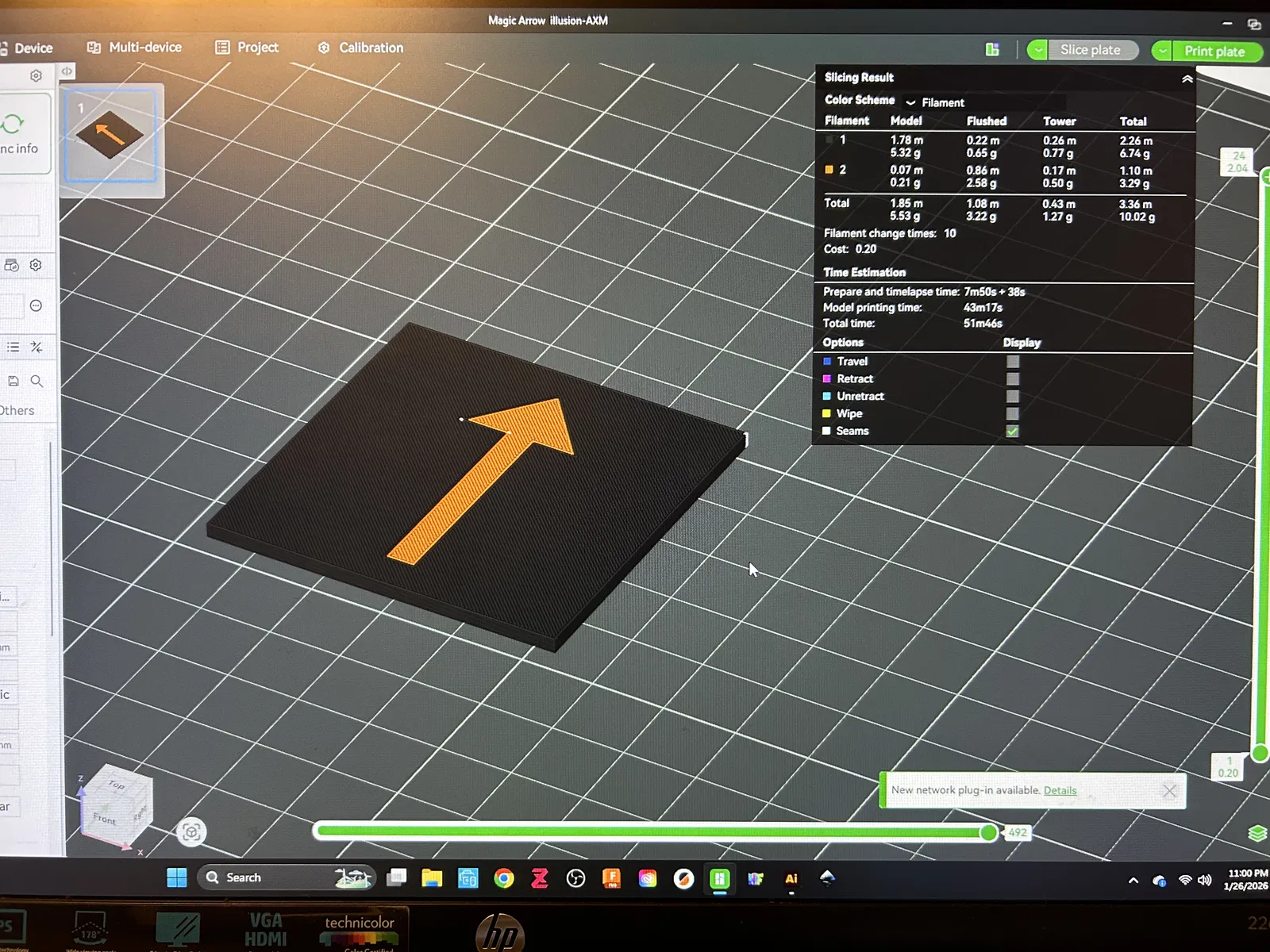Screen dimensions: 1270x952
Task: Click the camera reset view icon
Action: [x=191, y=831]
